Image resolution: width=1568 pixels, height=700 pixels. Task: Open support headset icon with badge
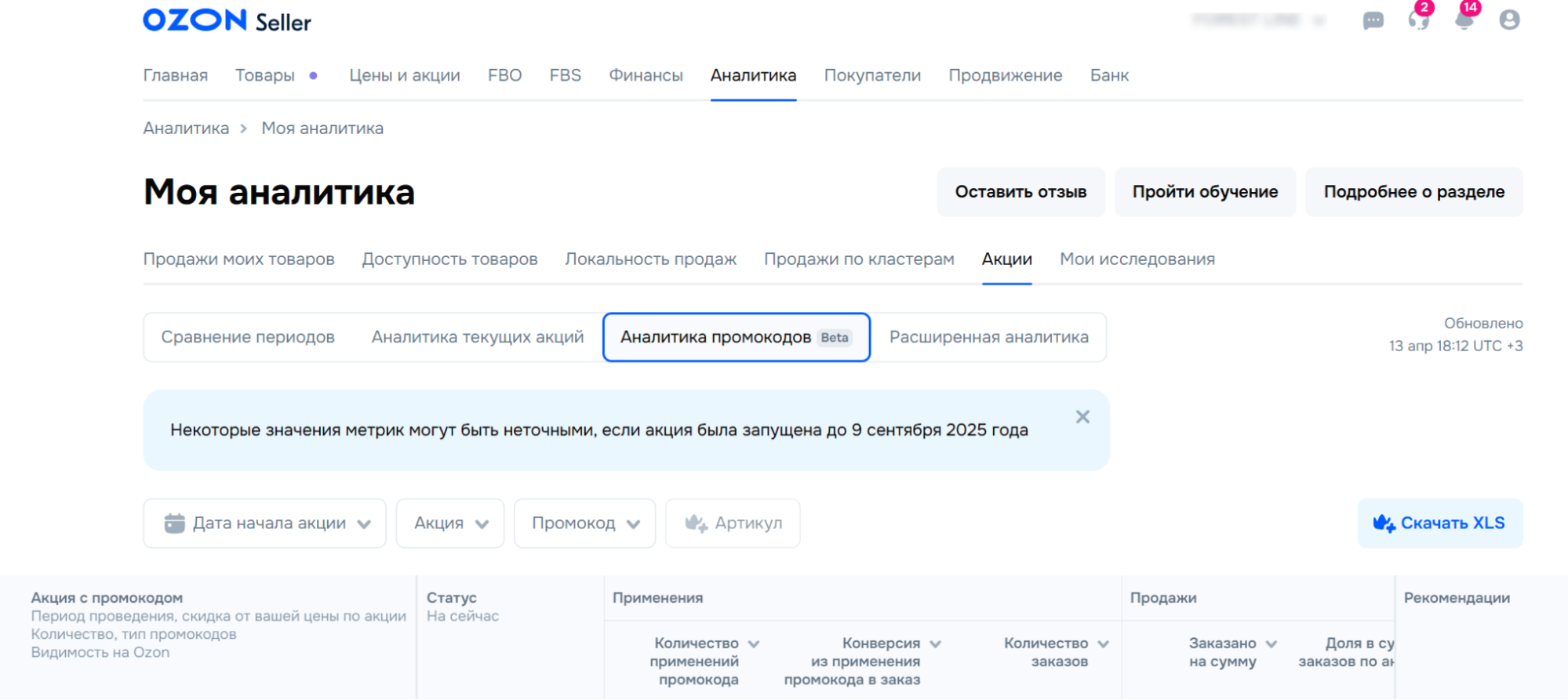point(1418,20)
